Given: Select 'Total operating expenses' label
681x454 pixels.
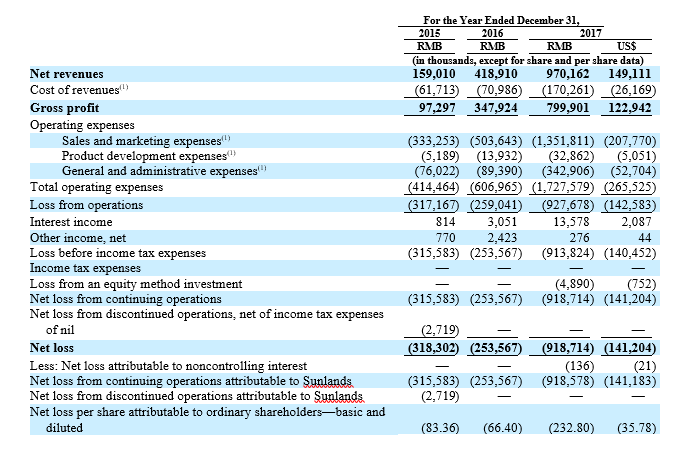Looking at the screenshot, I should tap(96, 187).
